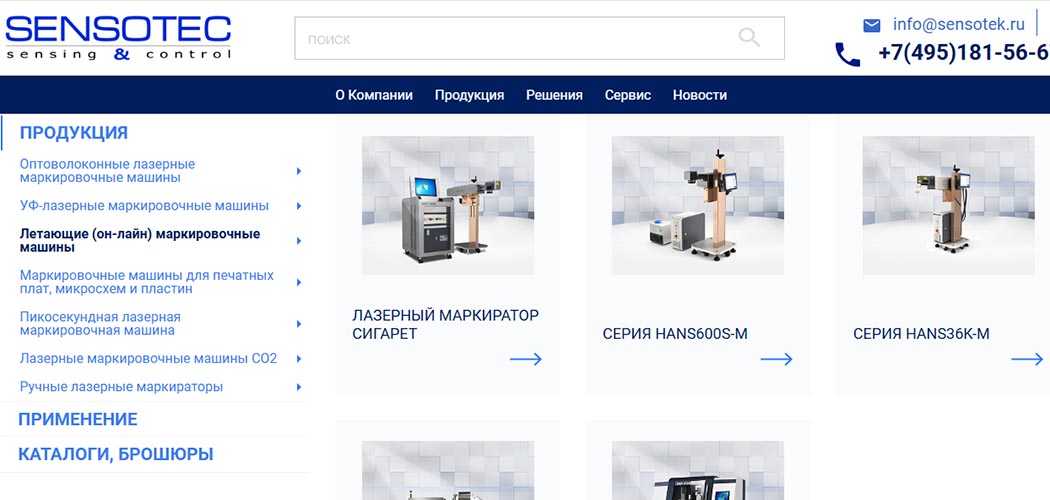This screenshot has width=1050, height=500.
Task: Open Маркировочные машины для печатных плат category
Action: point(147,282)
